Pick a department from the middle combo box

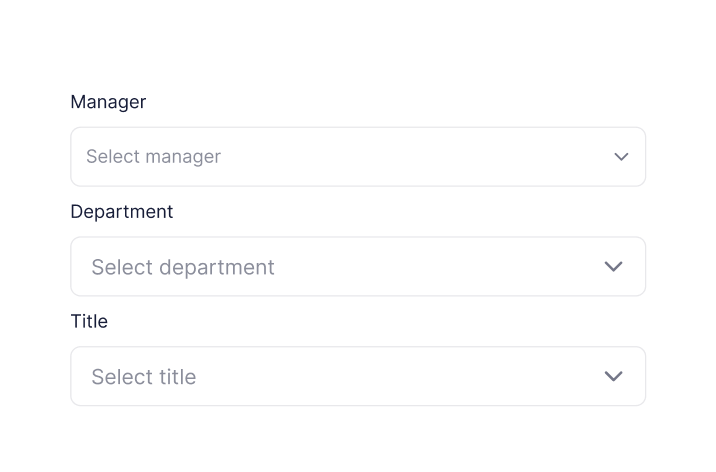pos(358,267)
